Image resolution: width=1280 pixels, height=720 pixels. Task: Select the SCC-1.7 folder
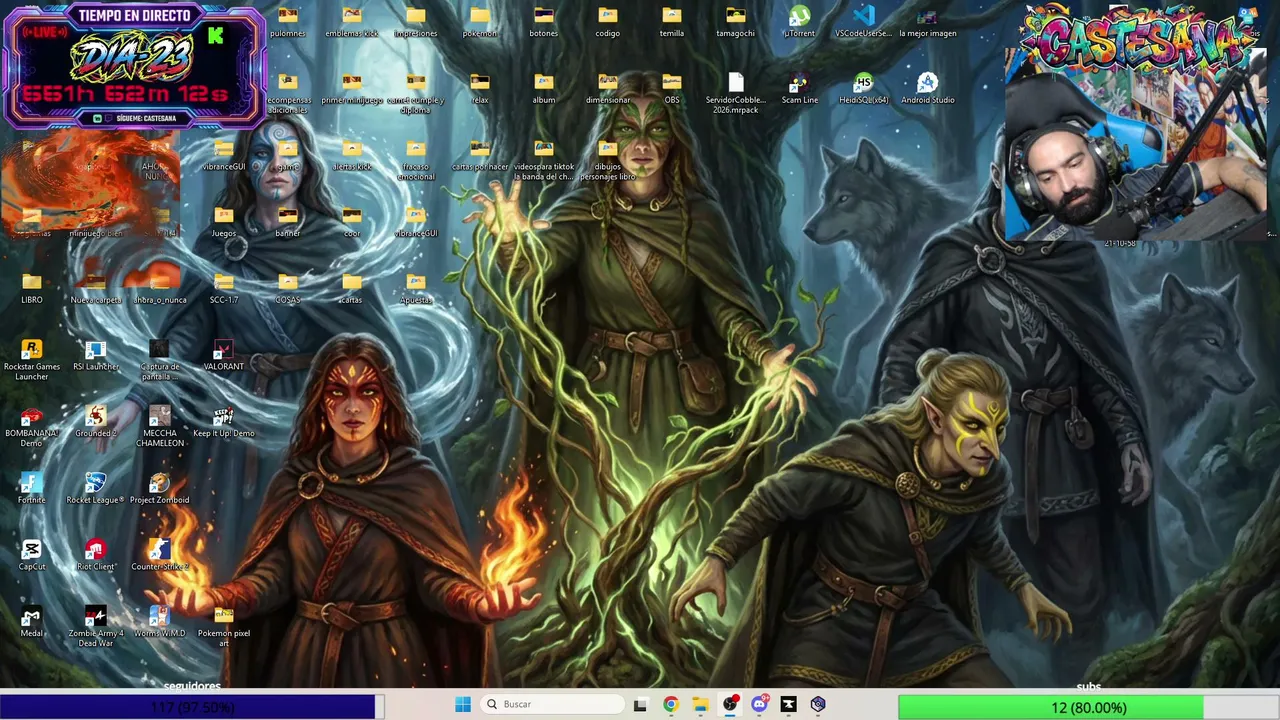click(x=224, y=289)
